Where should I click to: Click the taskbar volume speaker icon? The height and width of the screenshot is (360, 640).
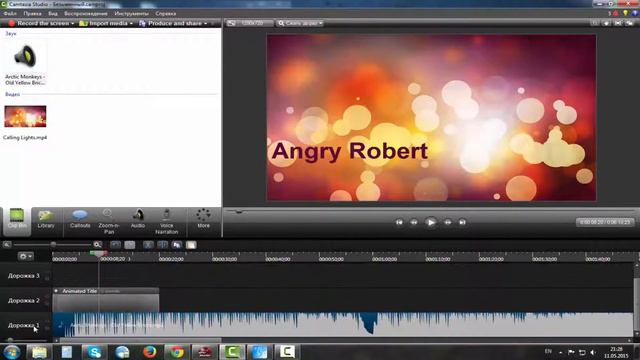[x=593, y=352]
